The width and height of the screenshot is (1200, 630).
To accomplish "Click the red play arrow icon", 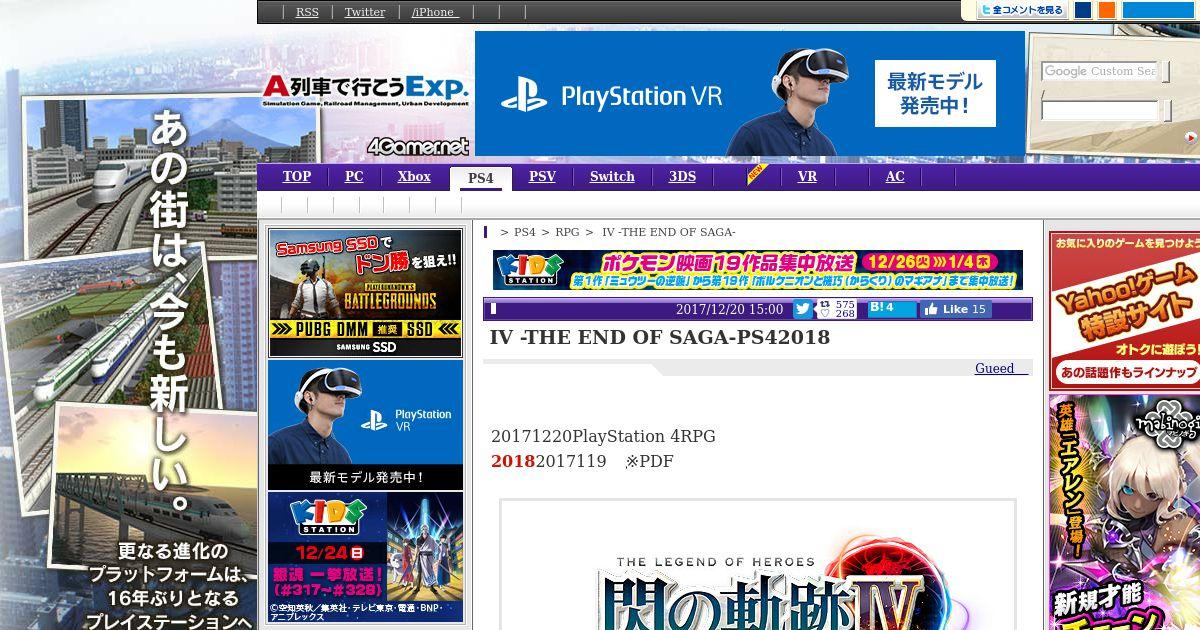I will [x=1191, y=138].
